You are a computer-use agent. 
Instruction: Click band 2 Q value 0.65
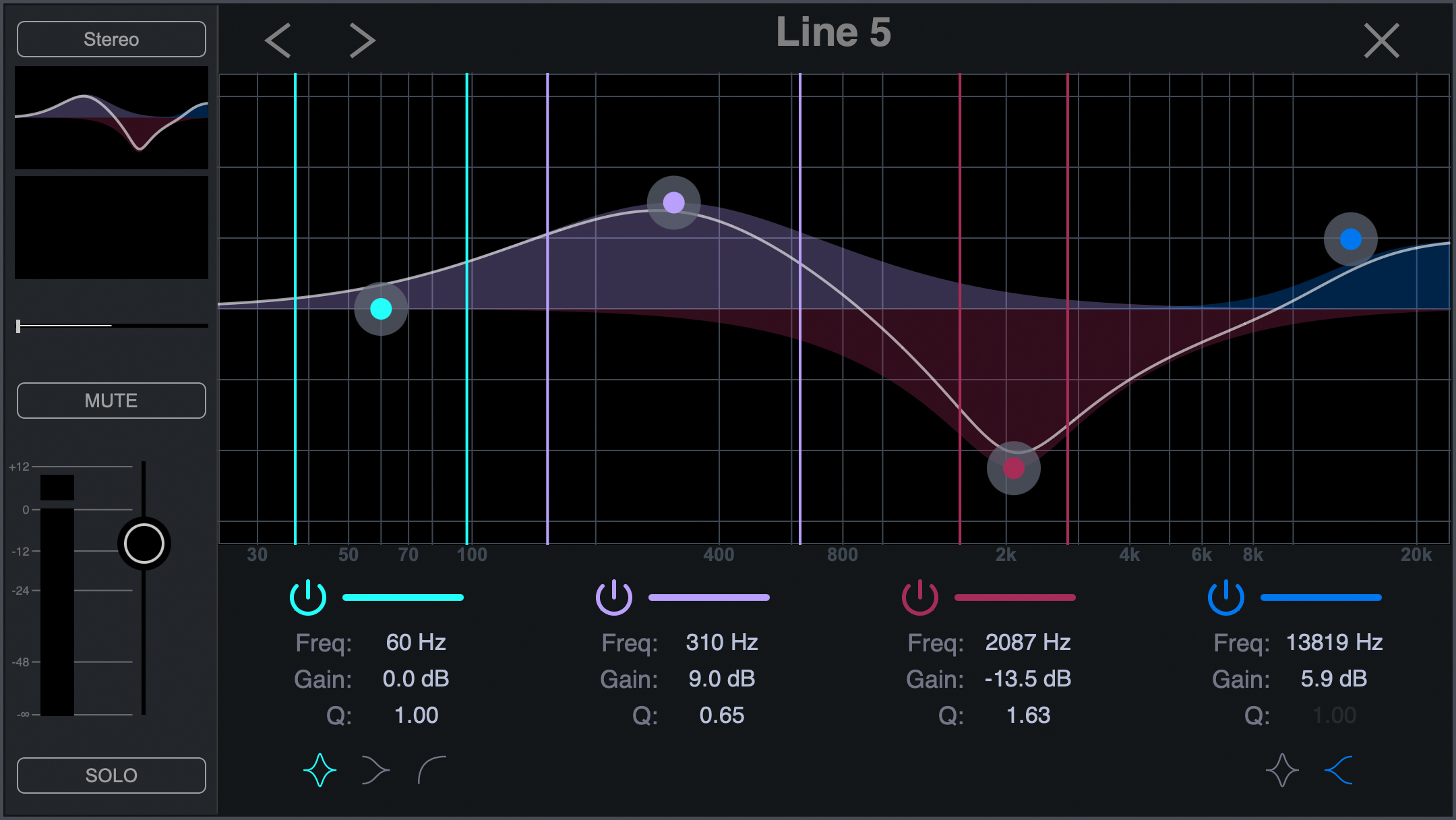pyautogui.click(x=722, y=715)
